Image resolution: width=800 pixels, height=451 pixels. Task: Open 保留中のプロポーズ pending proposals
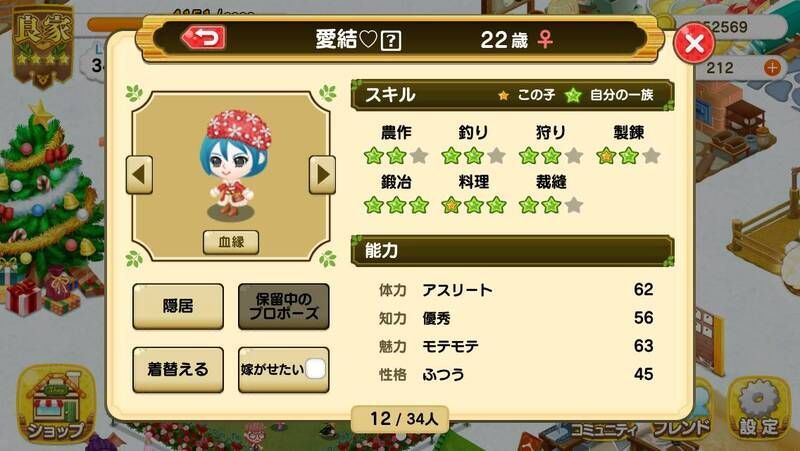coord(284,306)
